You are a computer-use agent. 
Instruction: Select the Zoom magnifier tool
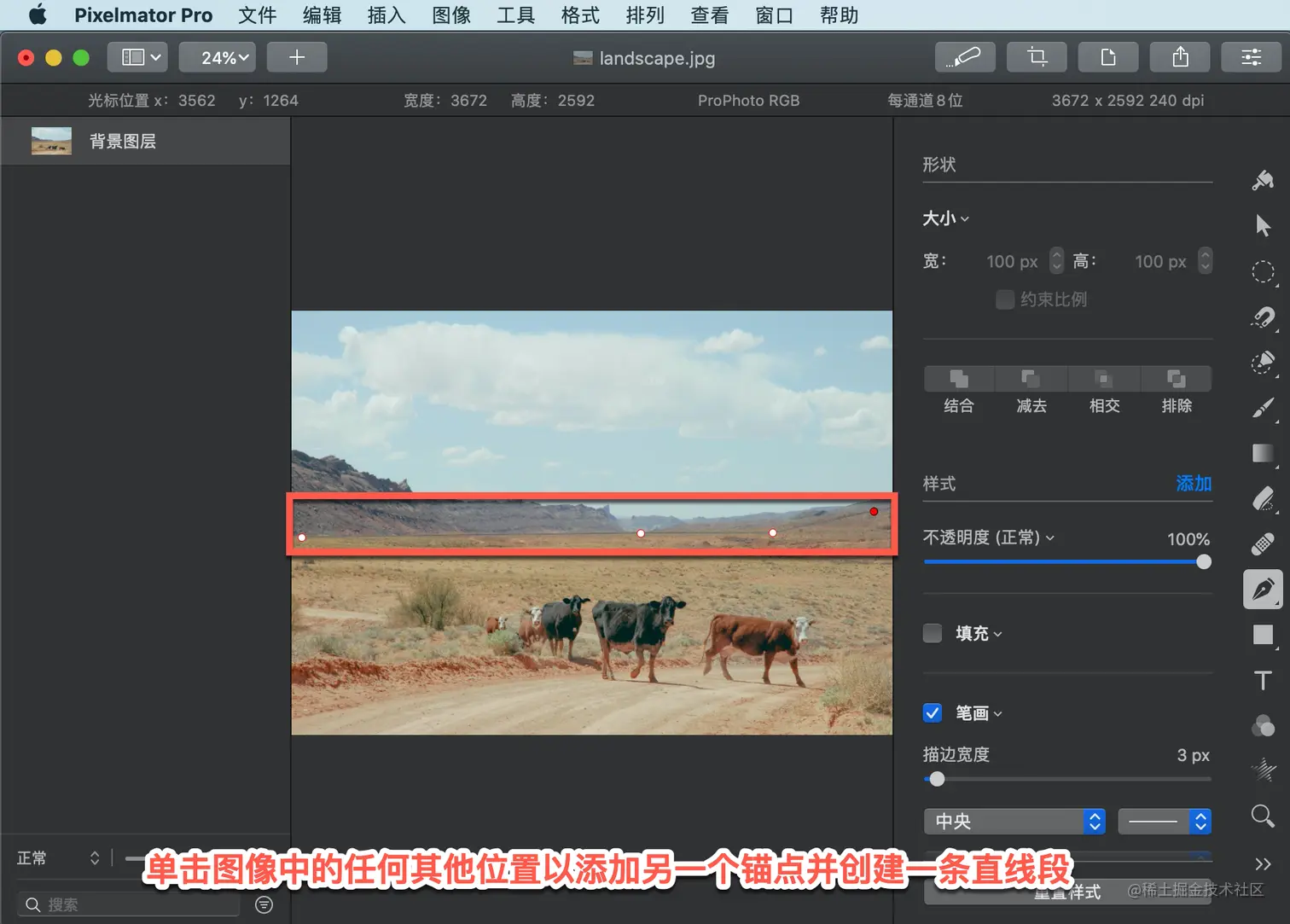1263,816
